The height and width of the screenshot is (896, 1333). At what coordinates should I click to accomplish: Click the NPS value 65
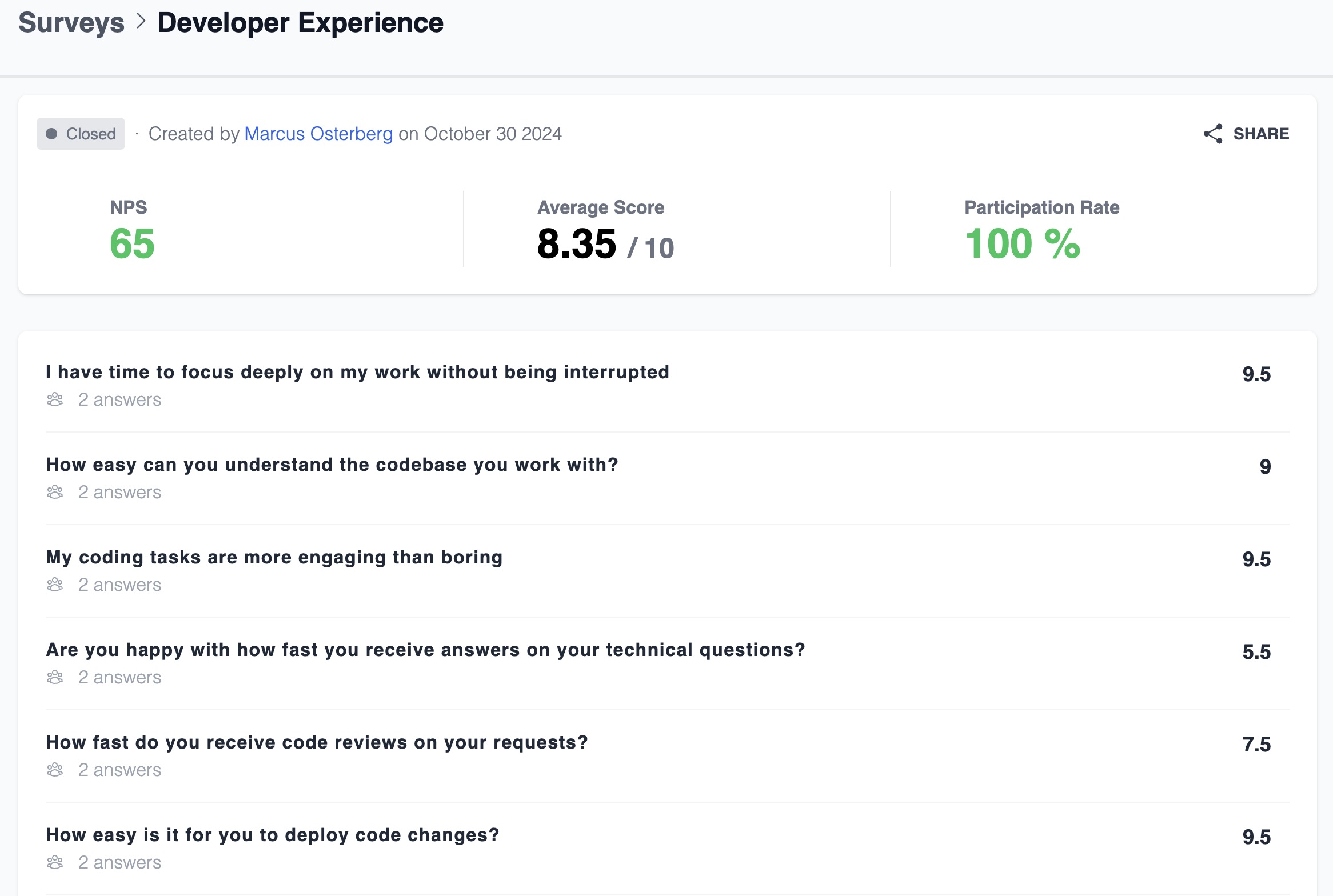132,244
